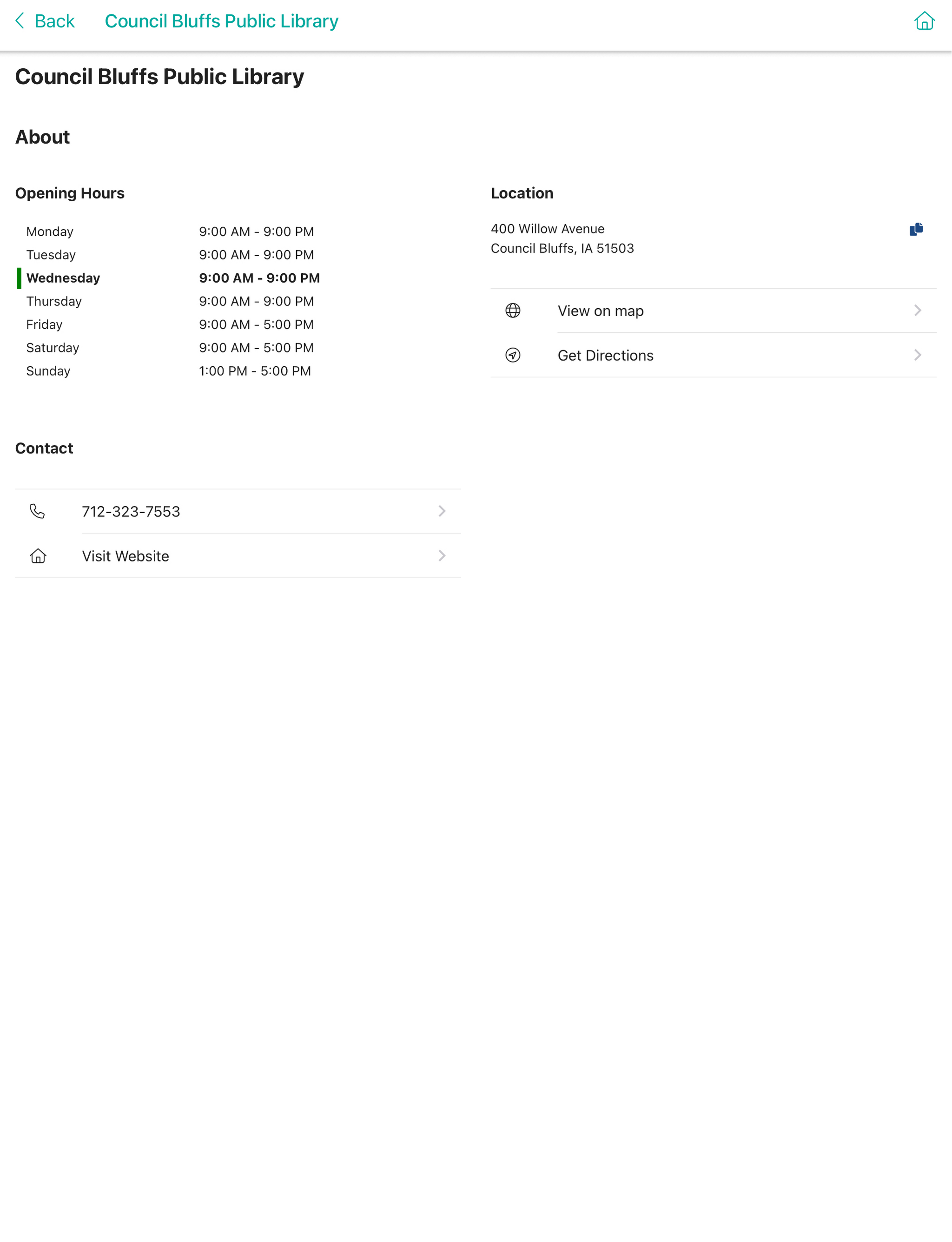This screenshot has height=1242, width=952.
Task: Click Friday's hours 9:00 AM - 5:00 PM
Action: (x=257, y=324)
